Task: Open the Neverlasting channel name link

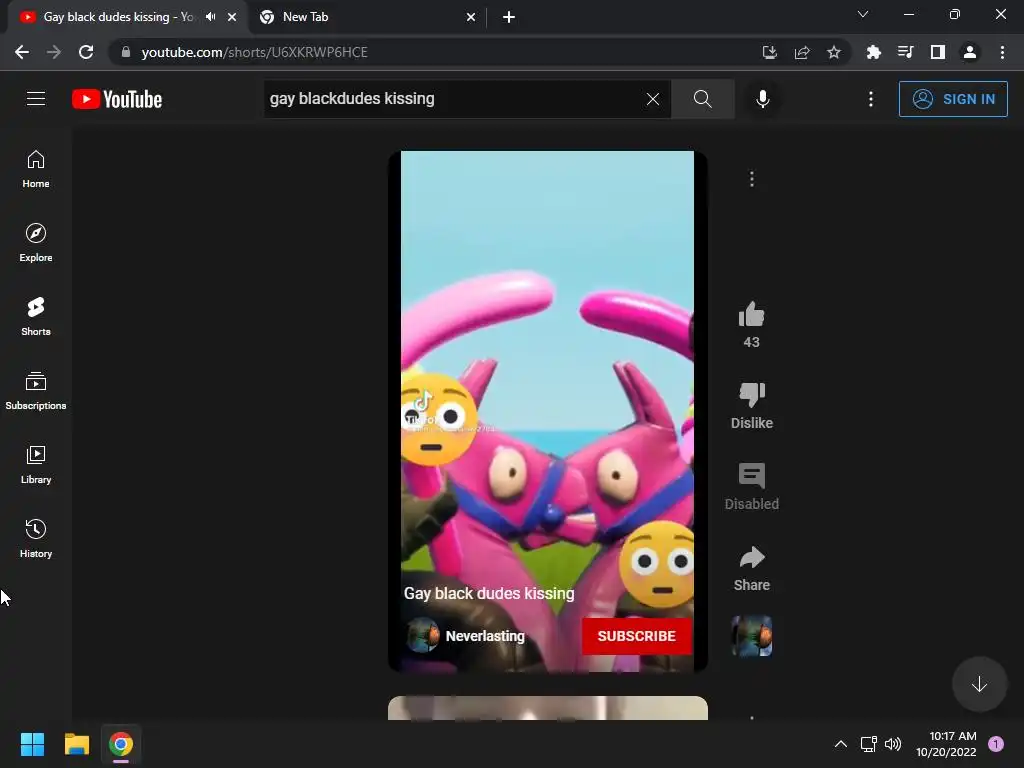Action: 485,636
